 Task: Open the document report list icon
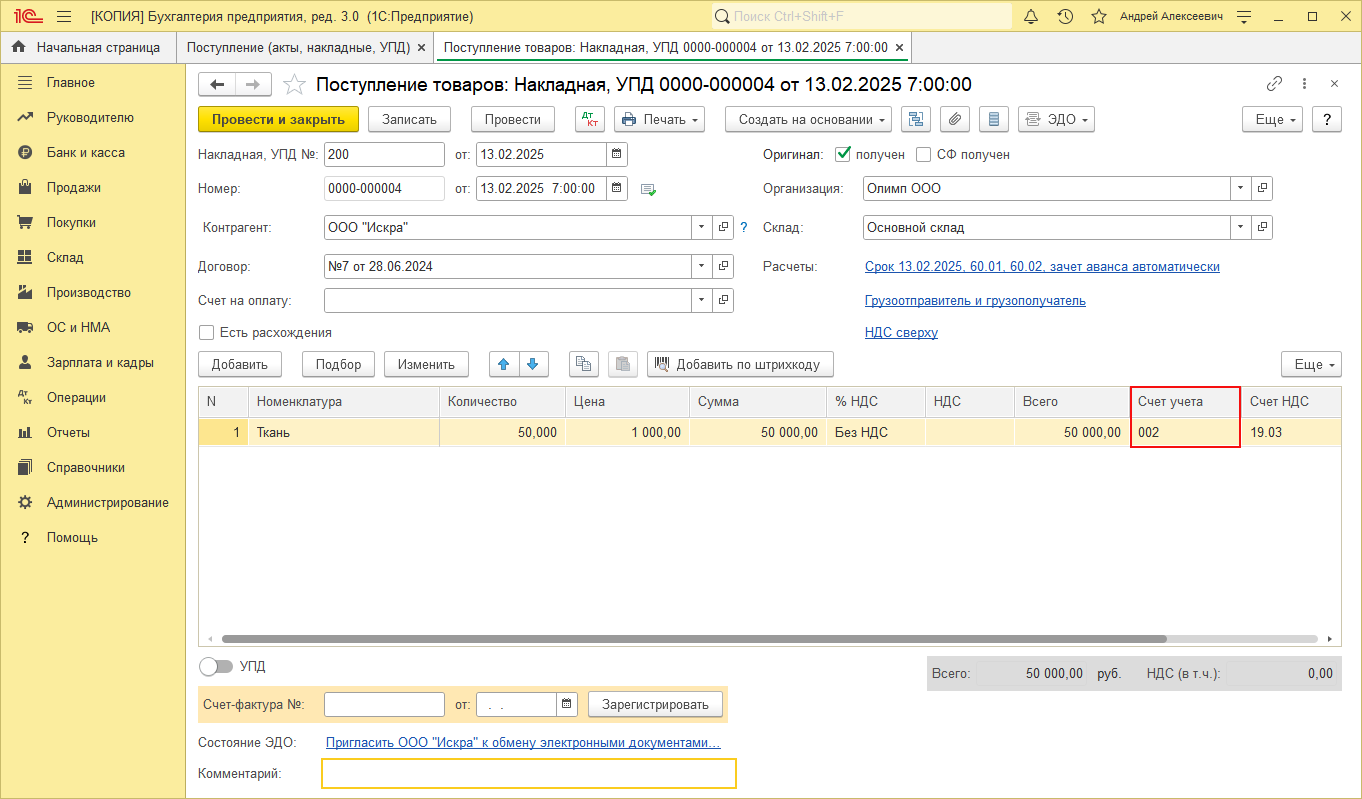(x=993, y=119)
